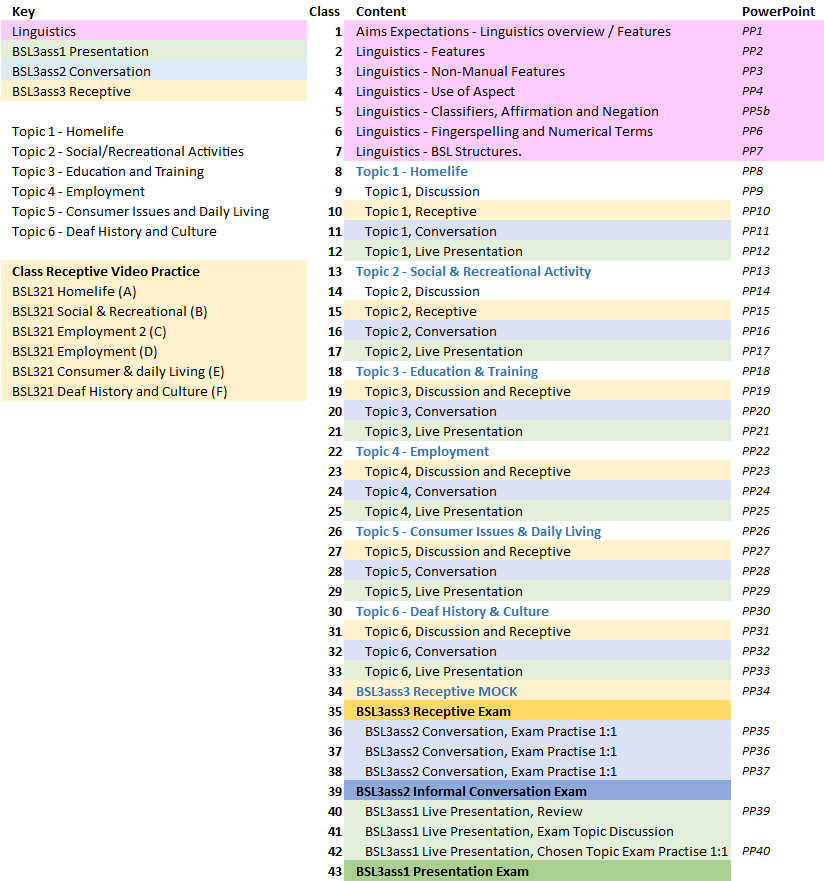Select the PP34 link beside Receptive MOCK
824x881 pixels.
pos(756,692)
